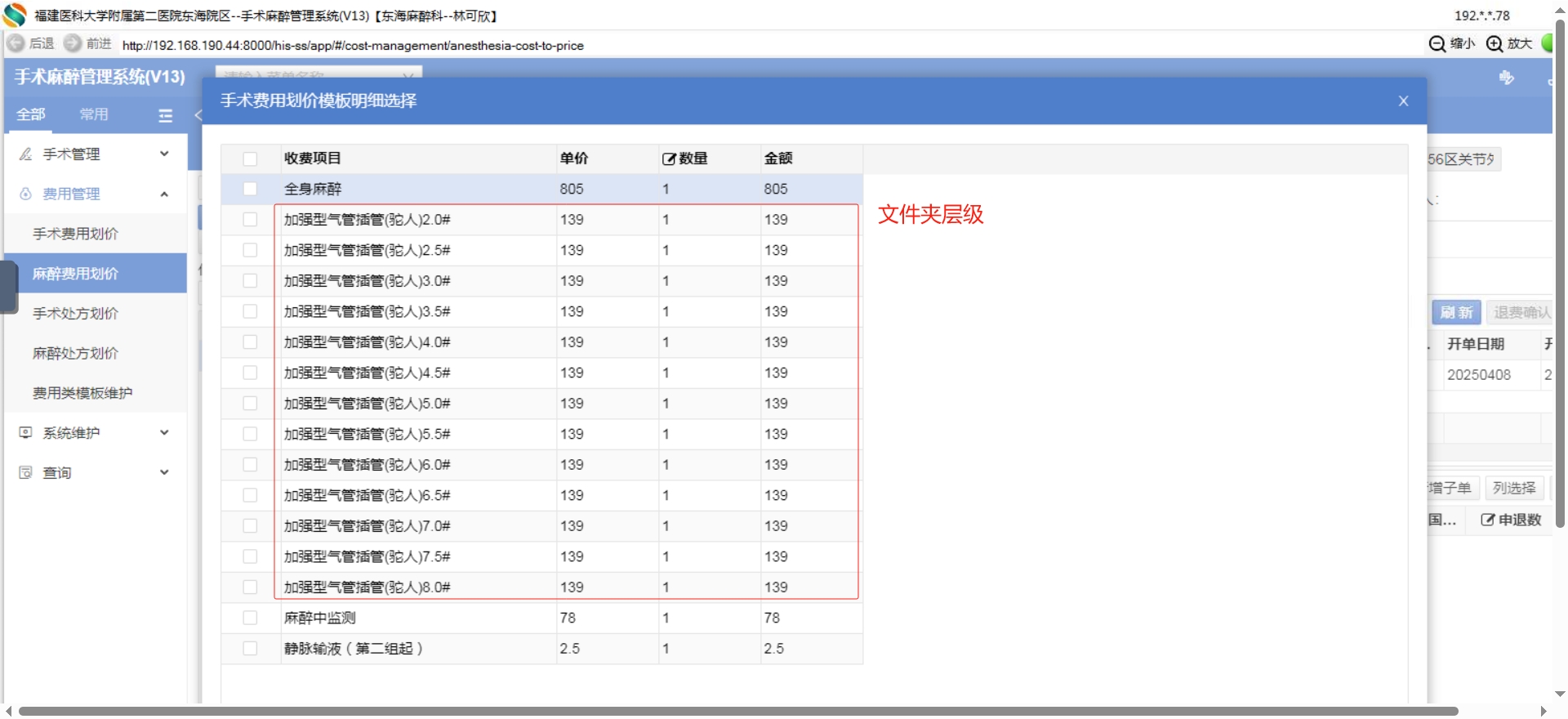The image size is (1568, 719).
Task: Click the zoom in magnifier icon
Action: pyautogui.click(x=1494, y=44)
